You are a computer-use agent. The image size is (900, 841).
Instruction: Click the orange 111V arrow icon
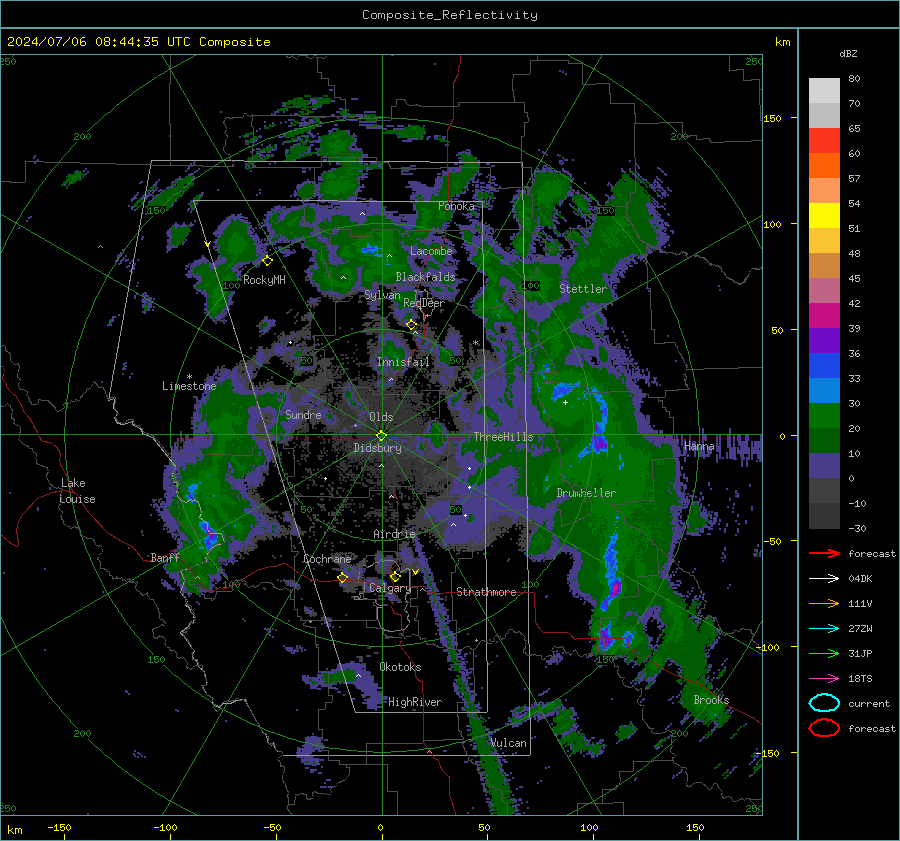[824, 603]
